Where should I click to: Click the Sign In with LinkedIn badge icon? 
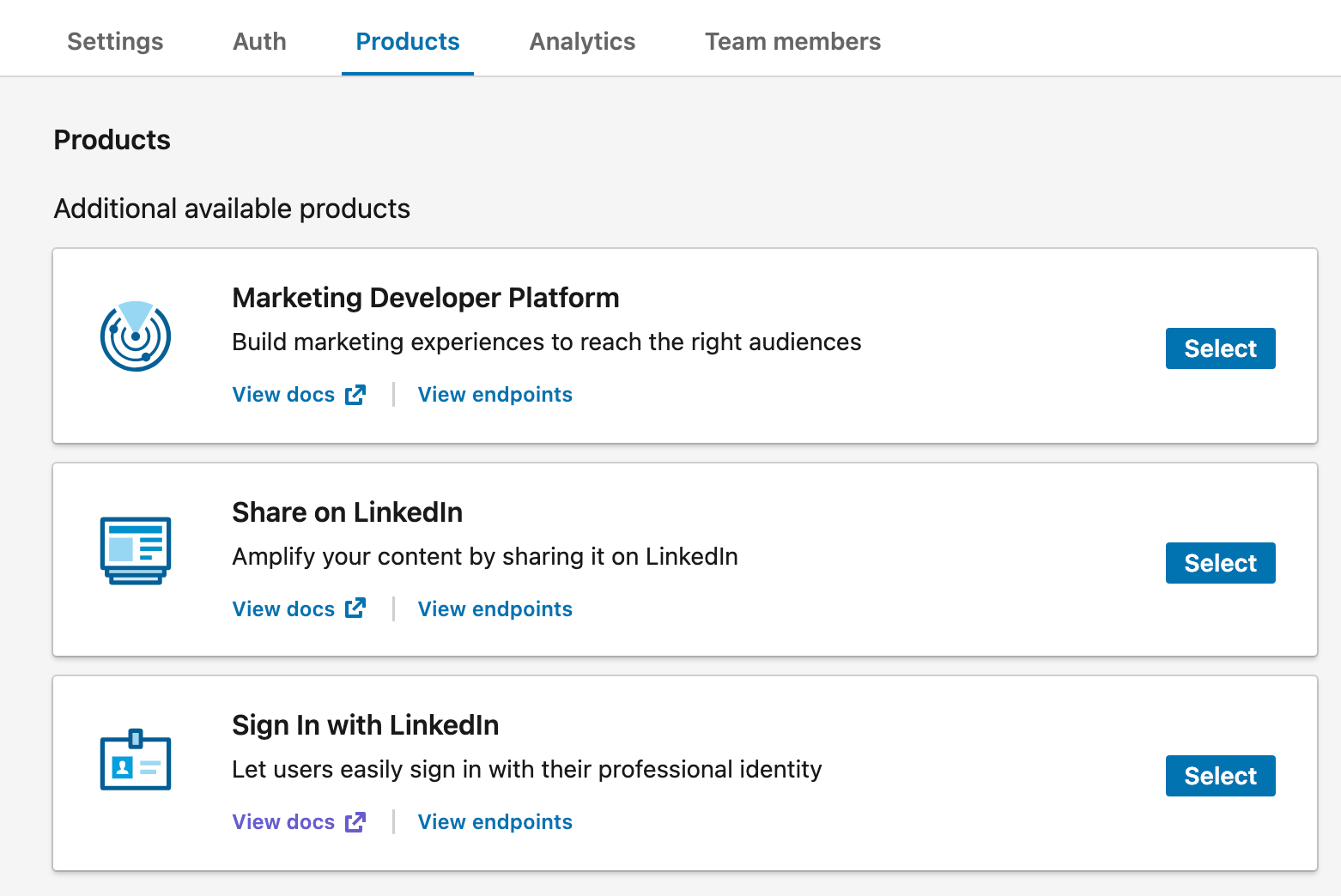tap(136, 760)
